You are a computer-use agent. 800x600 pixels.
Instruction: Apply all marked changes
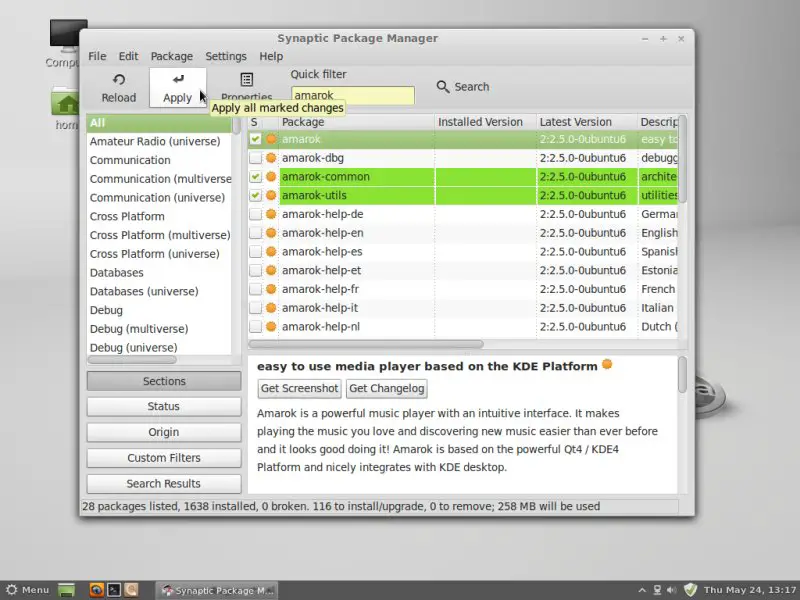click(x=178, y=87)
